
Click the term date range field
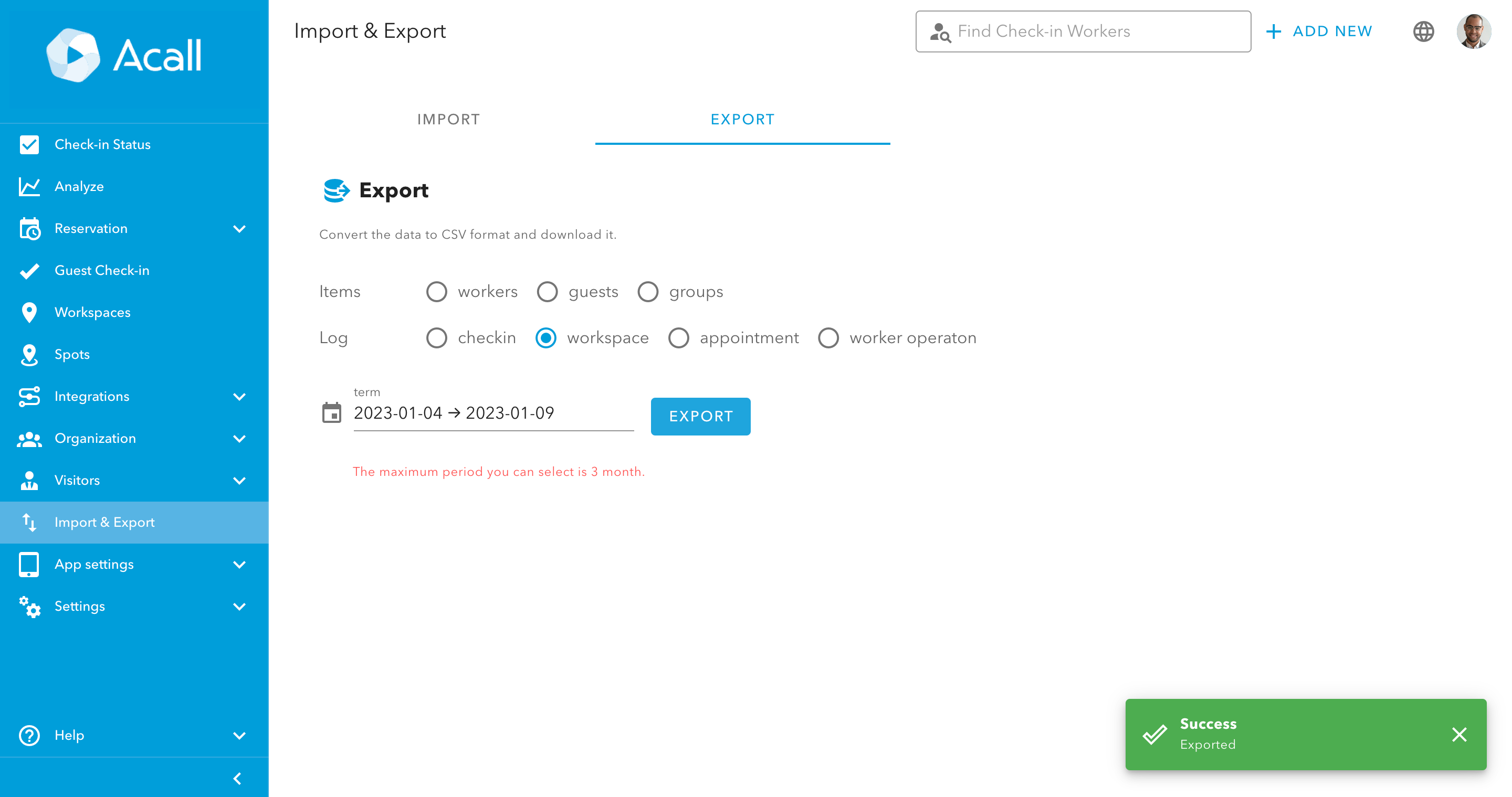point(493,413)
